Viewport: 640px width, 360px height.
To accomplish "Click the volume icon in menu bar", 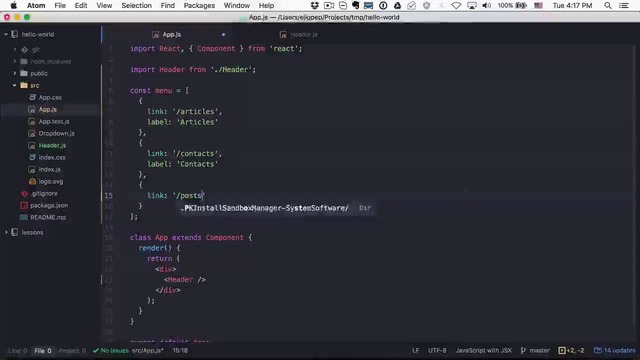I will 486,5.
